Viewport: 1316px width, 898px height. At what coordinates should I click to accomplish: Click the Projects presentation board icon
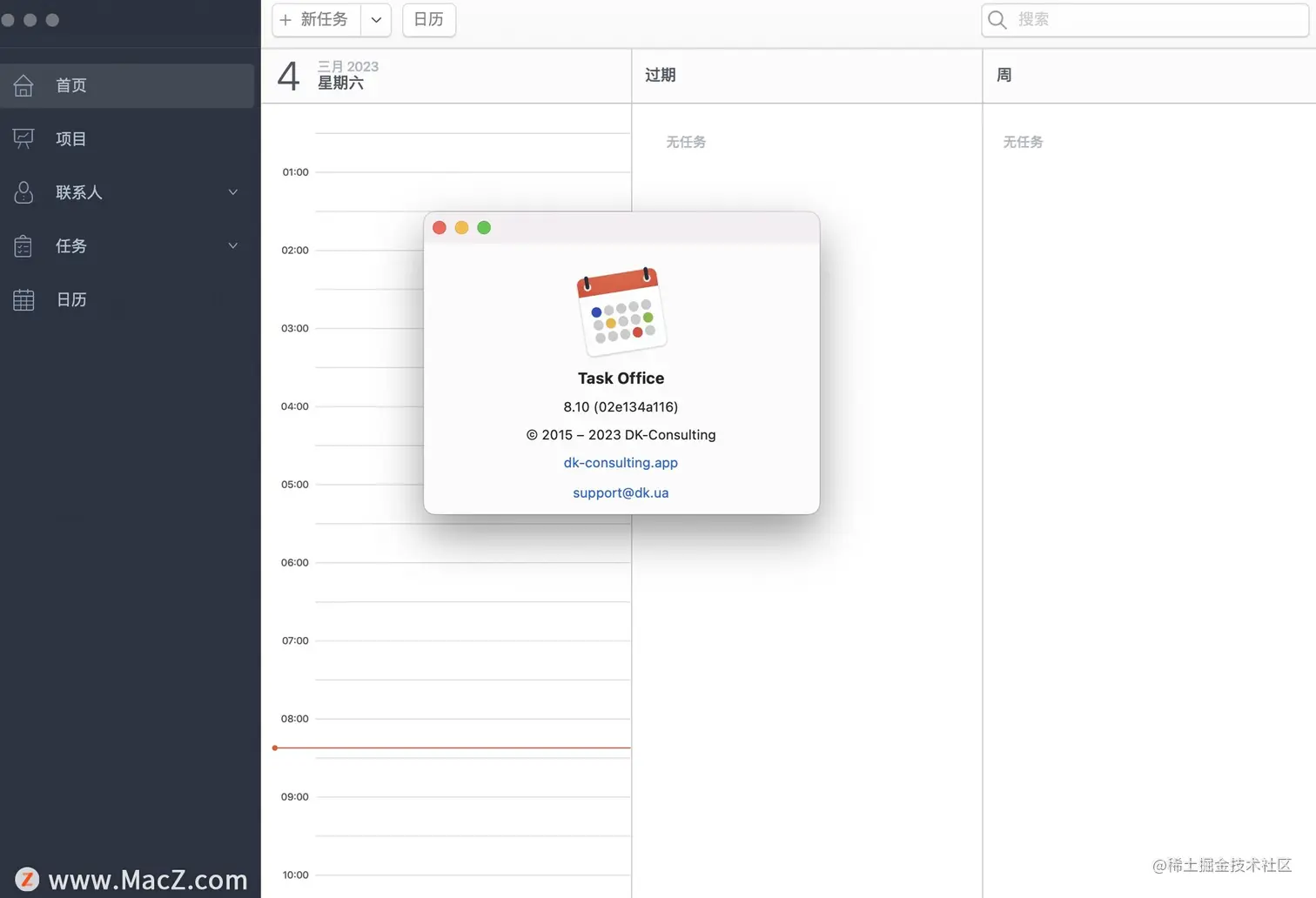pos(23,138)
